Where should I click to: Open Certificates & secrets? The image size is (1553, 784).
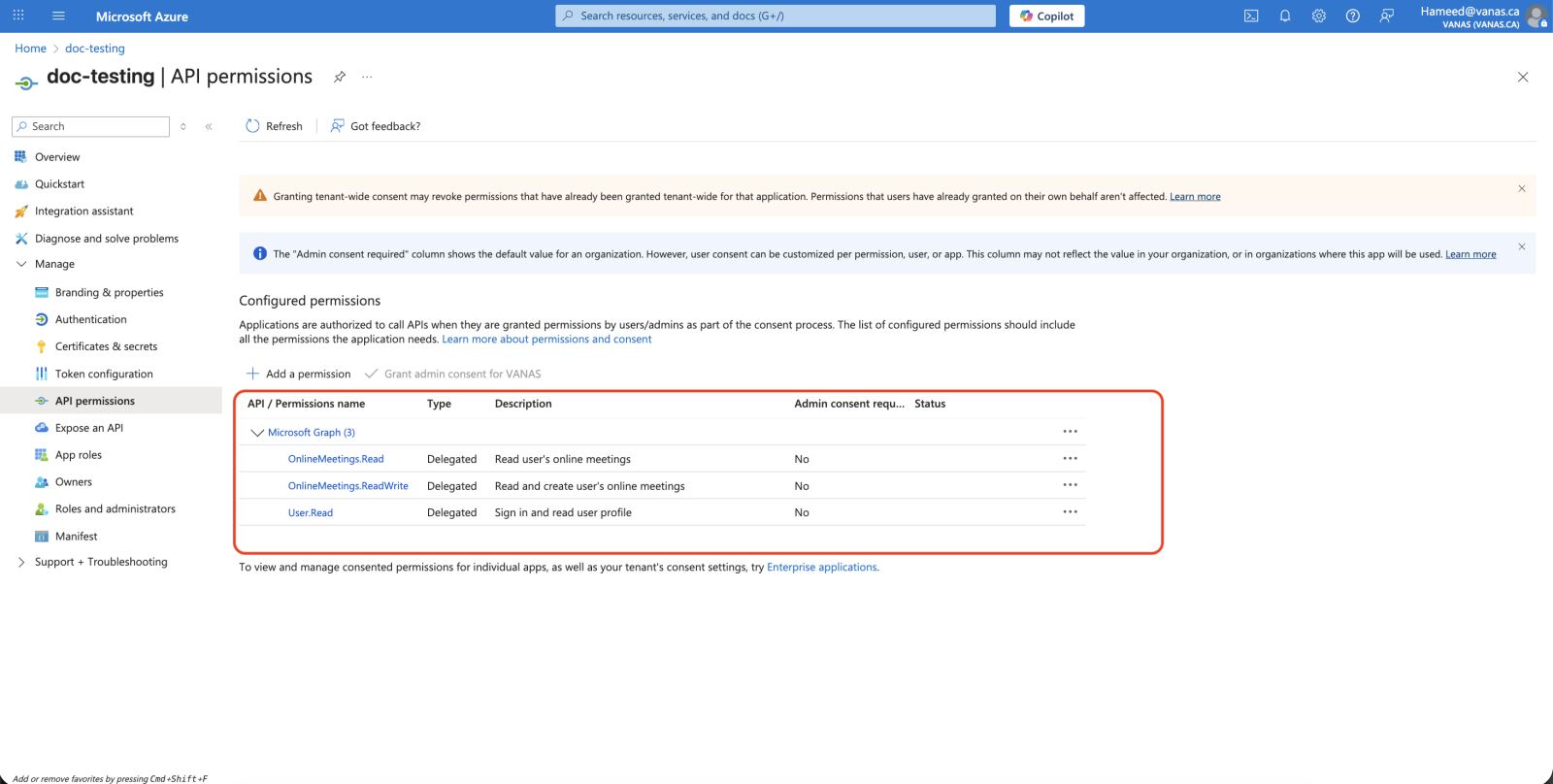click(106, 346)
